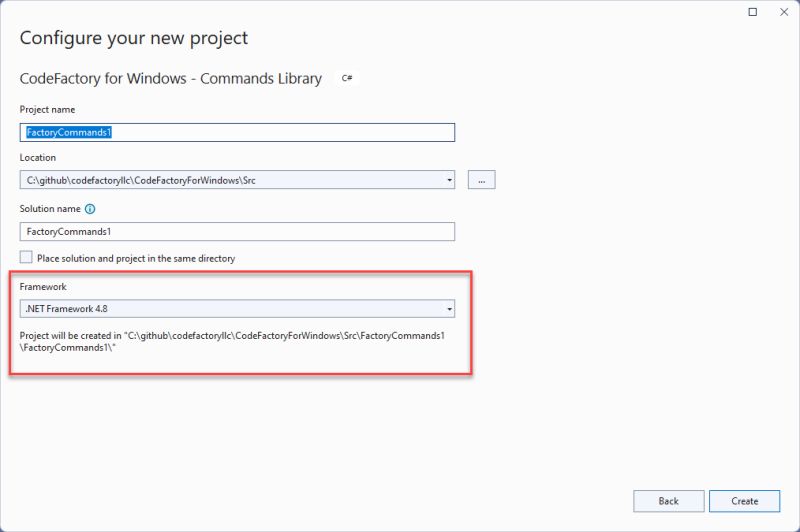The width and height of the screenshot is (800, 532).
Task: Click the 'Location' label
Action: 38,158
